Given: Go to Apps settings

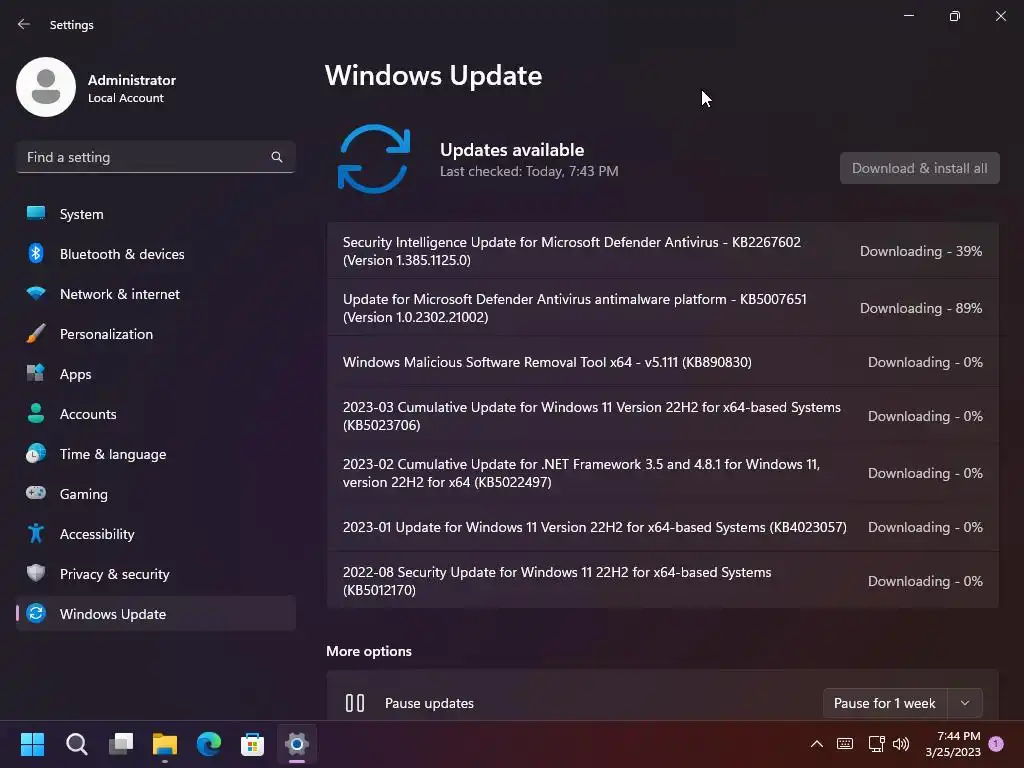Looking at the screenshot, I should [155, 374].
